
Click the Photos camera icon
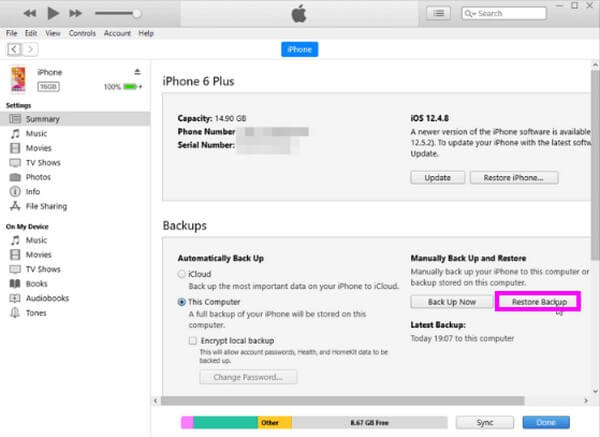pos(15,177)
